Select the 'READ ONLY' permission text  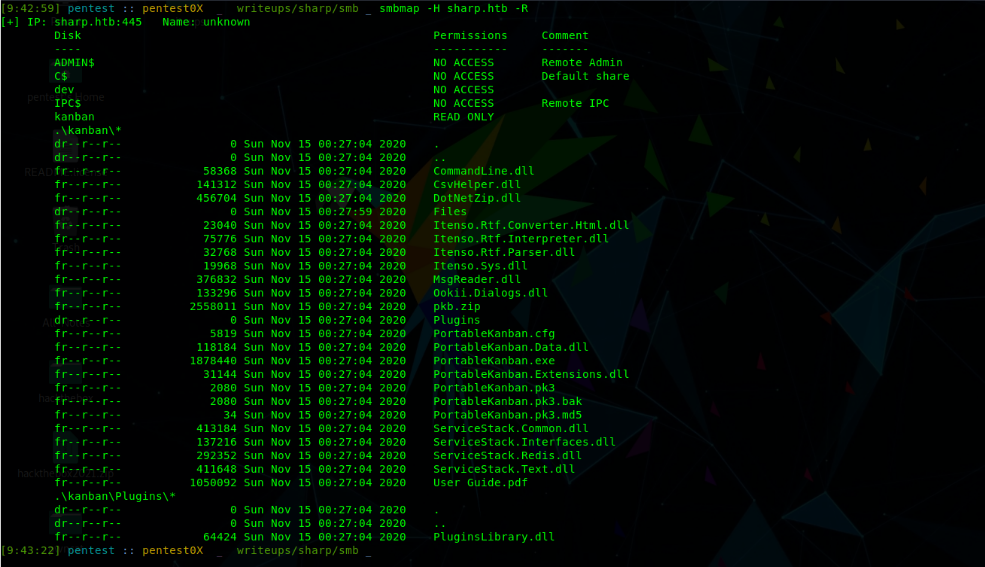464,117
